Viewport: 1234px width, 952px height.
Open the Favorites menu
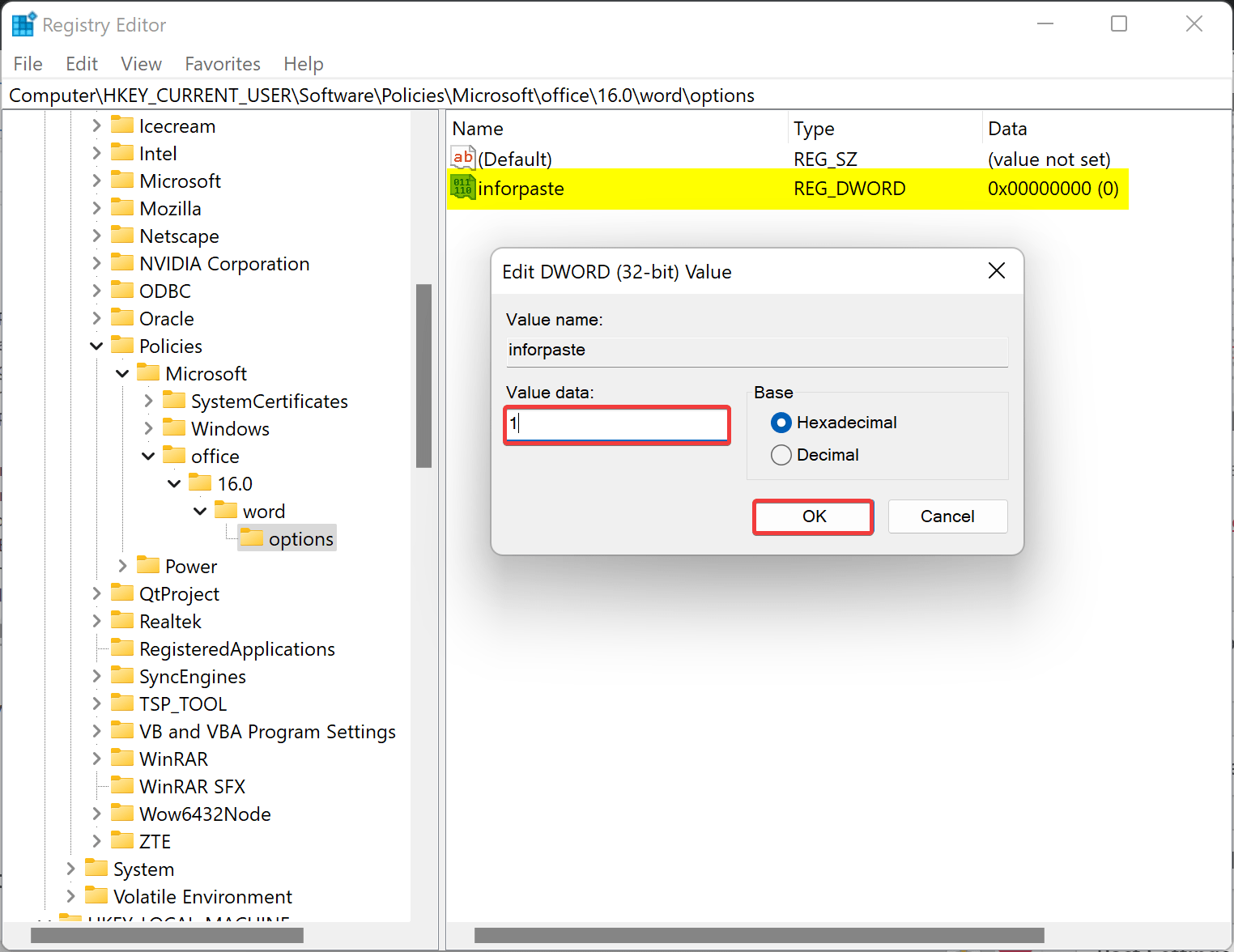tap(222, 63)
